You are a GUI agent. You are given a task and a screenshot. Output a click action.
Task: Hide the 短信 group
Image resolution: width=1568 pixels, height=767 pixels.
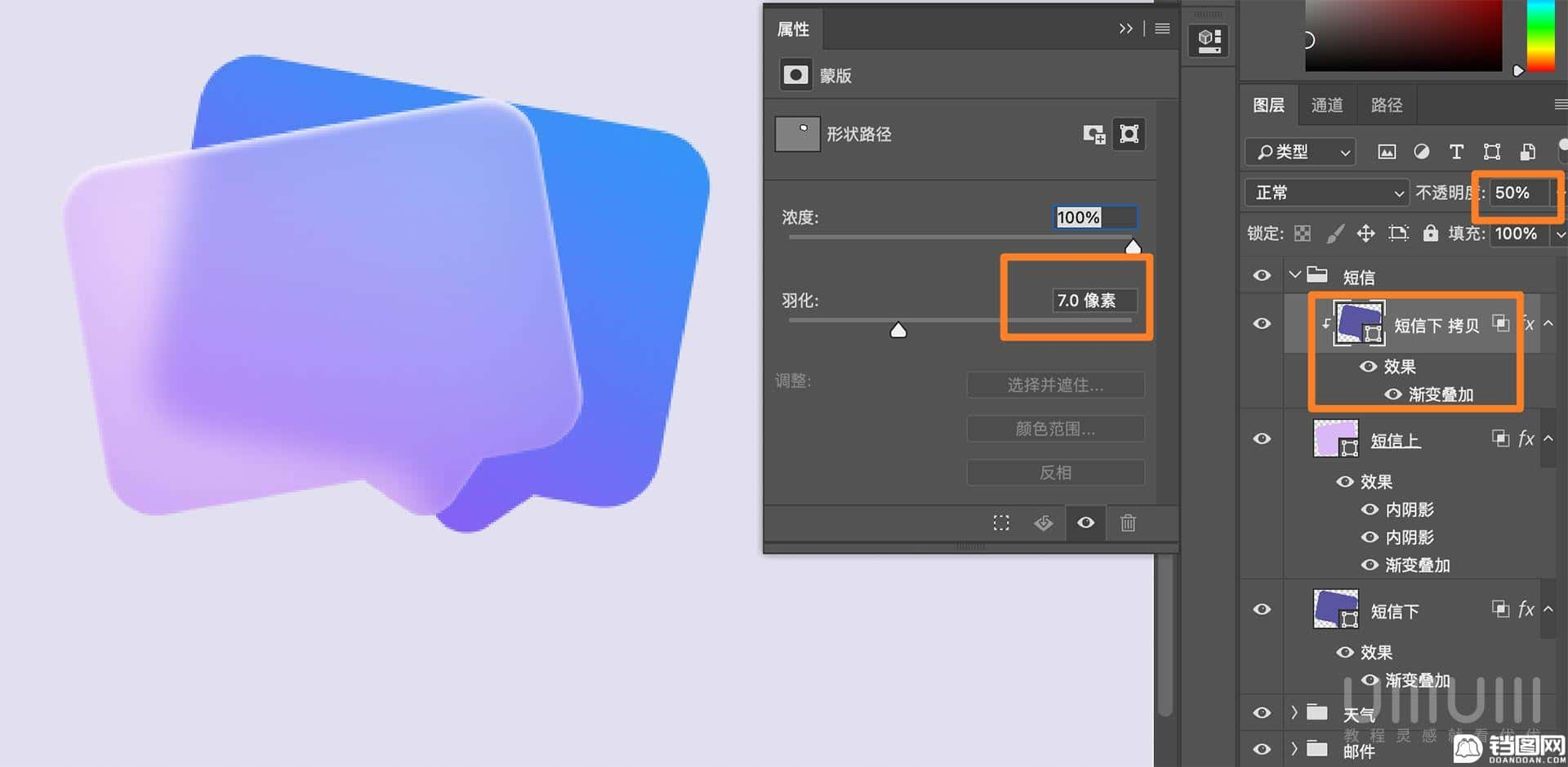click(x=1262, y=275)
